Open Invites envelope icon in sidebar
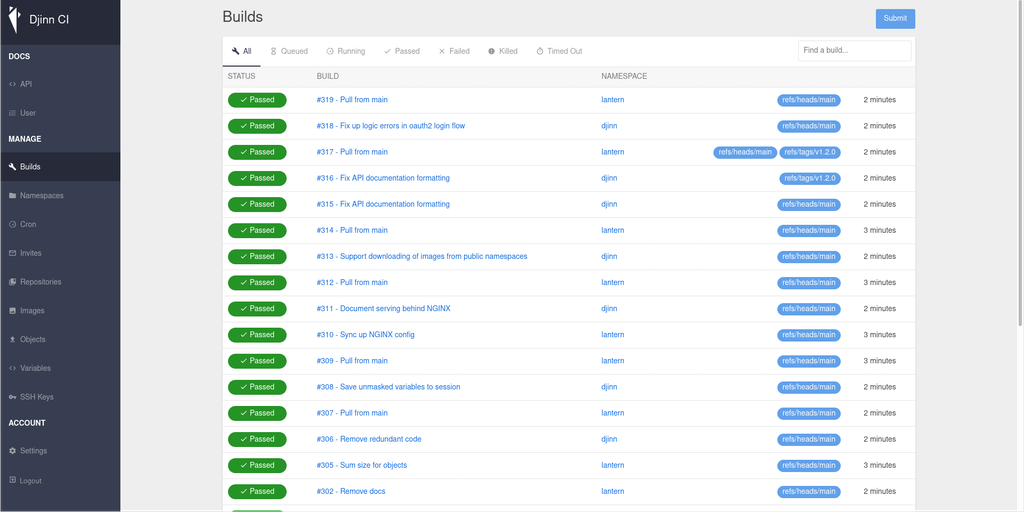 tap(12, 254)
